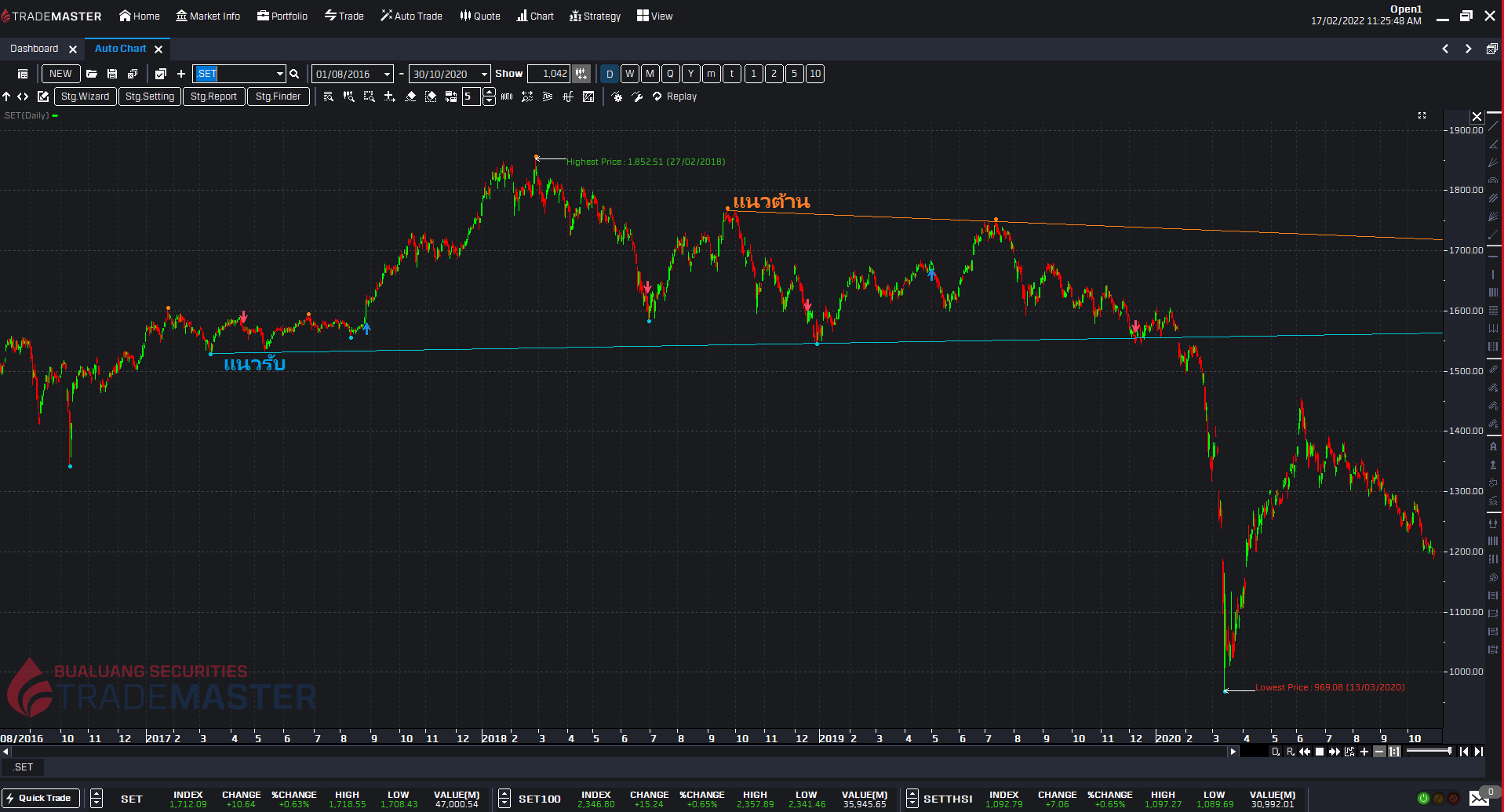Click the stop square button
Image resolution: width=1504 pixels, height=812 pixels.
pos(1320,752)
